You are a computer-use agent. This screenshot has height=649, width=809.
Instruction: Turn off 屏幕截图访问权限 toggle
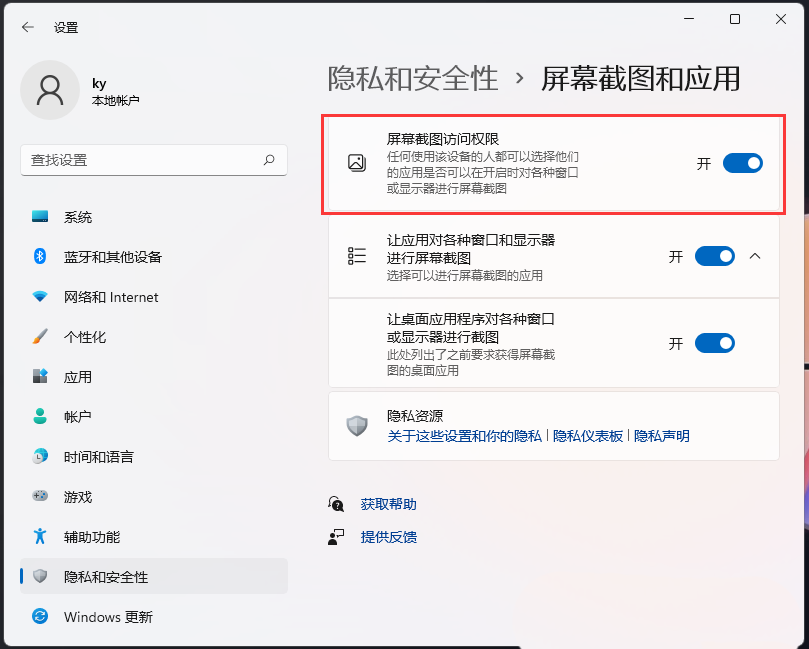tap(742, 164)
